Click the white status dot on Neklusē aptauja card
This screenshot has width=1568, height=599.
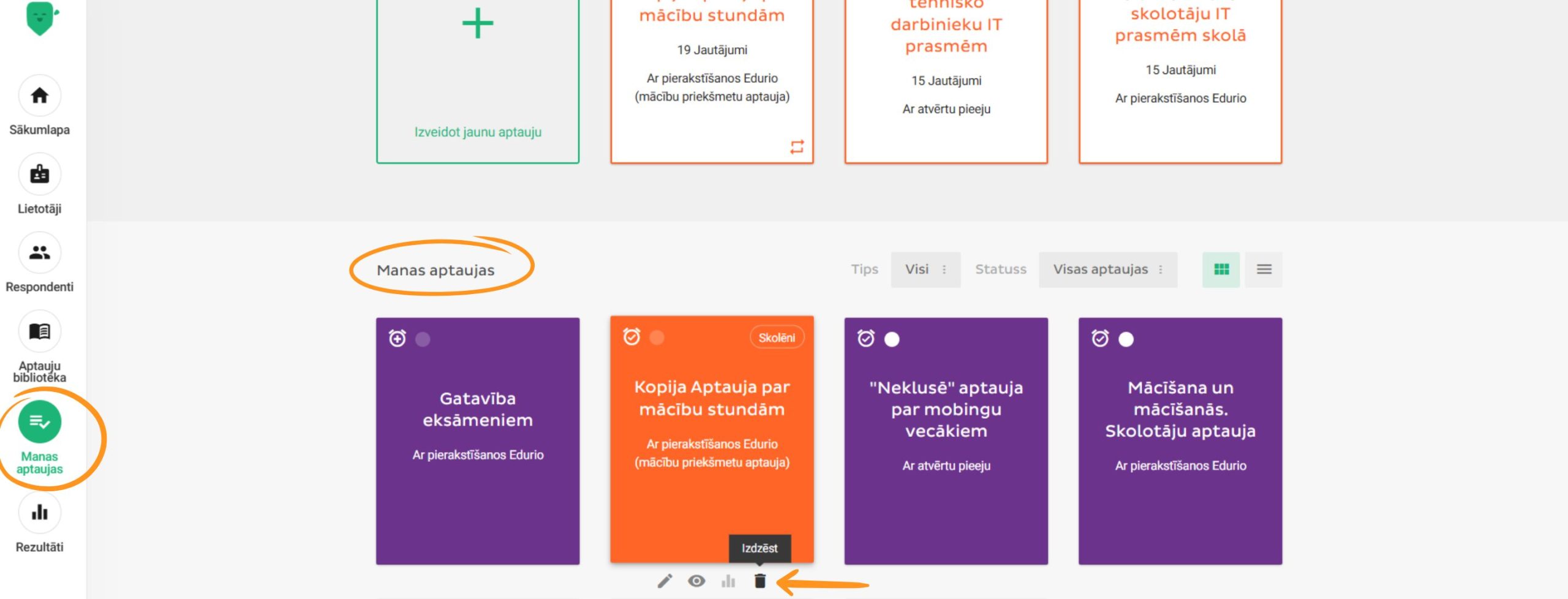[892, 339]
